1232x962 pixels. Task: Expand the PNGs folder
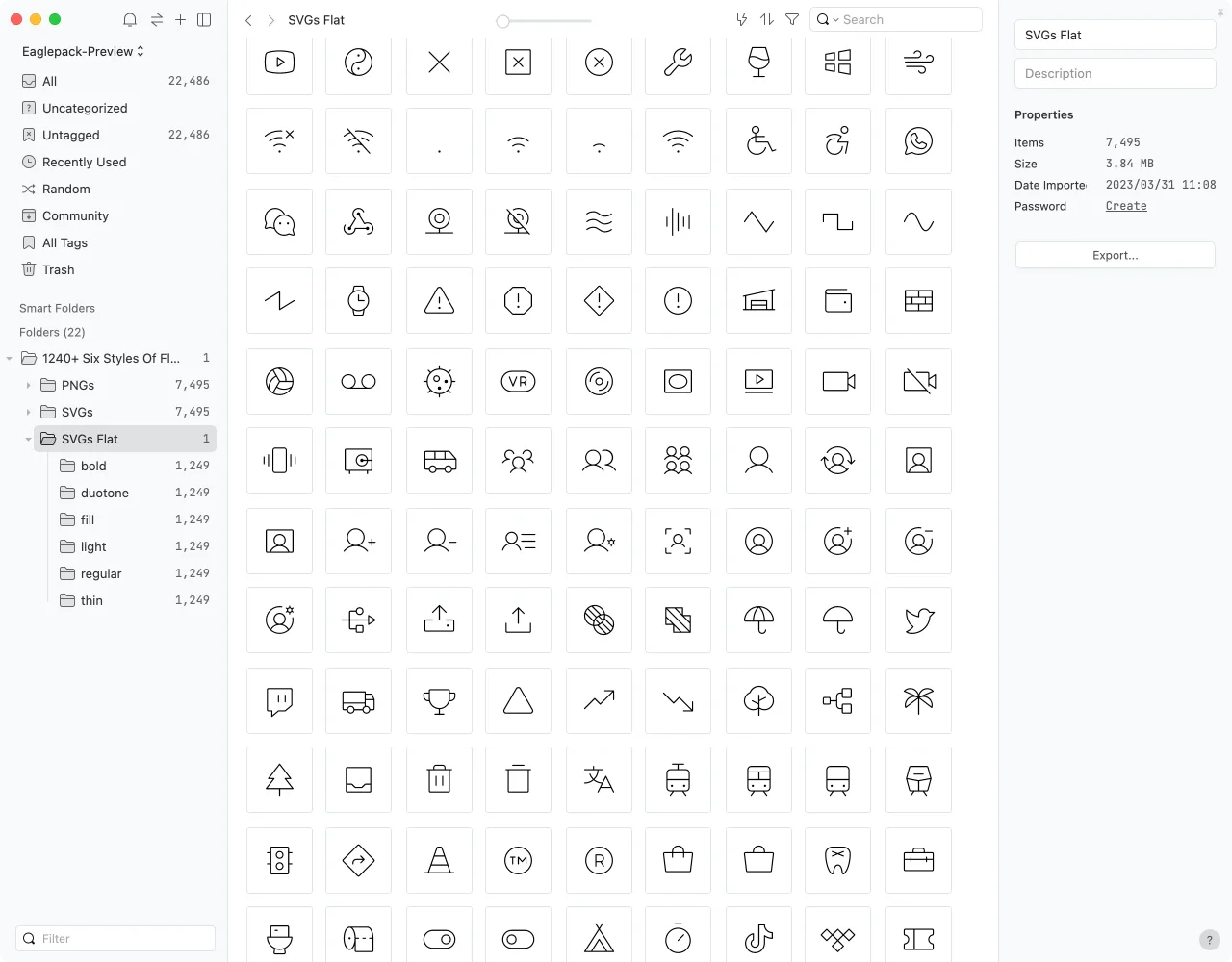(28, 385)
